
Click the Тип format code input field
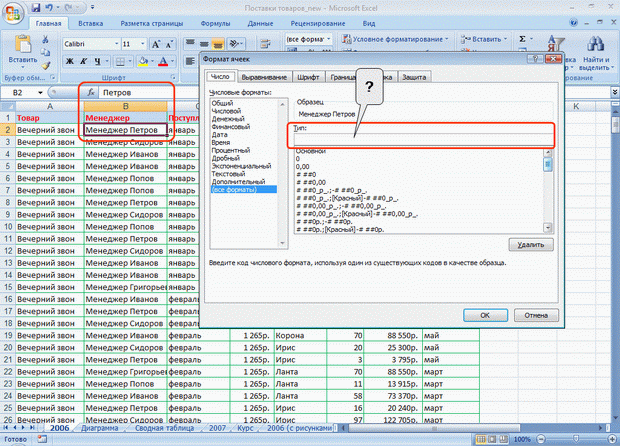423,140
